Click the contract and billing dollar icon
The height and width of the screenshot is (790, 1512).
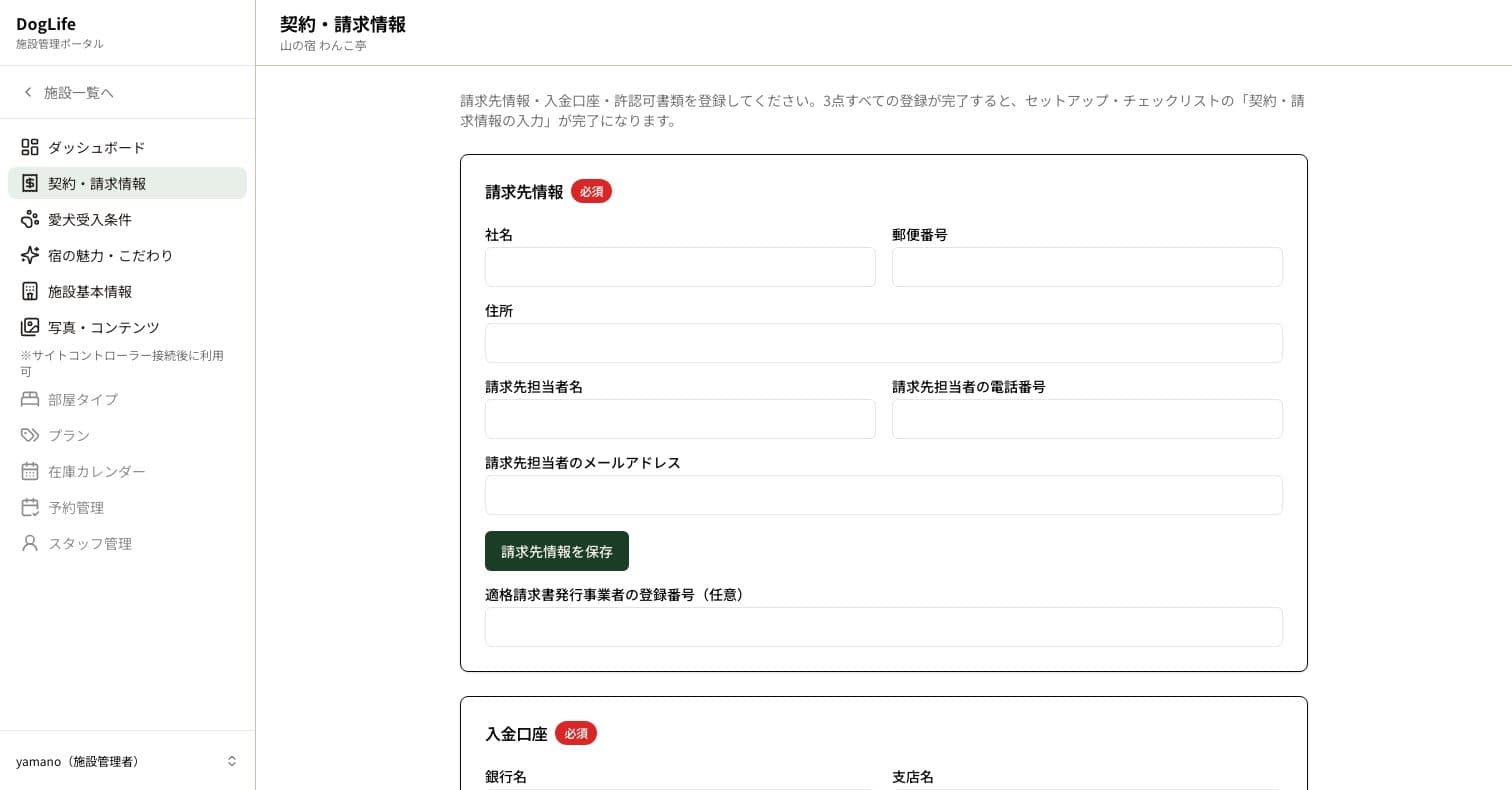[x=30, y=184]
